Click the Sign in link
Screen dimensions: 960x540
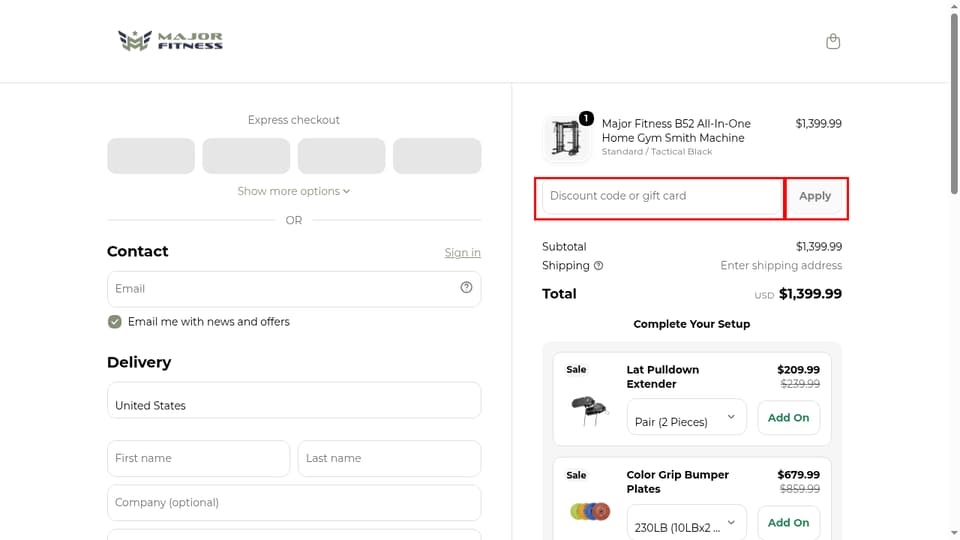tap(462, 252)
